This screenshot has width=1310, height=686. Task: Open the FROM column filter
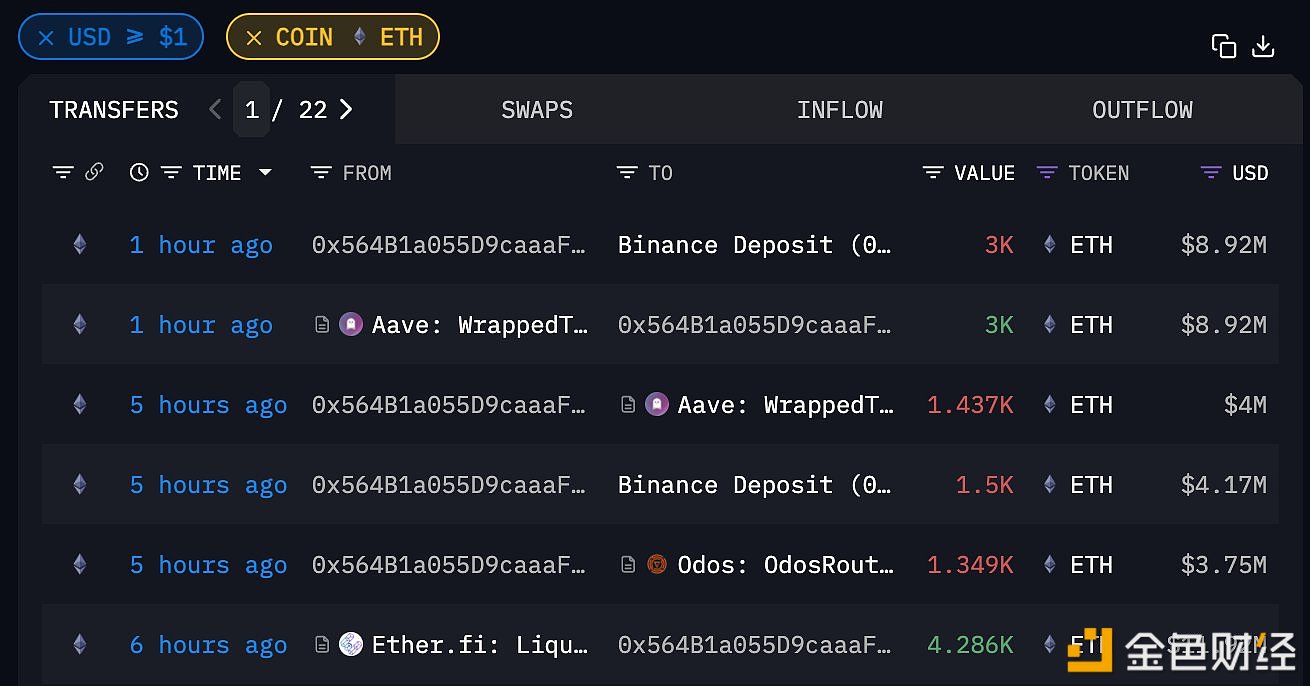coord(321,173)
